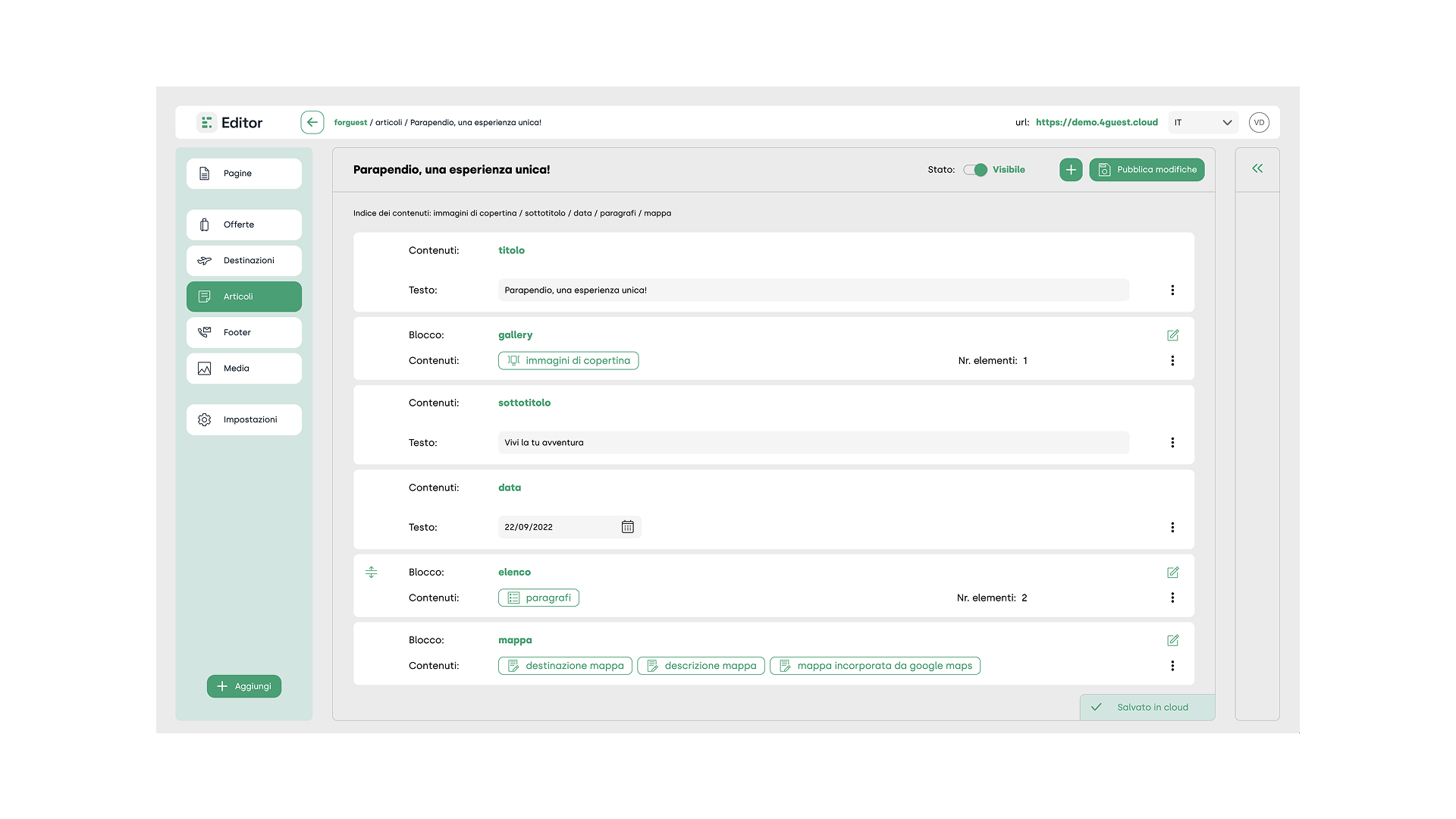Open the three-dot menu for data row
The image size is (1456, 819).
(1172, 528)
